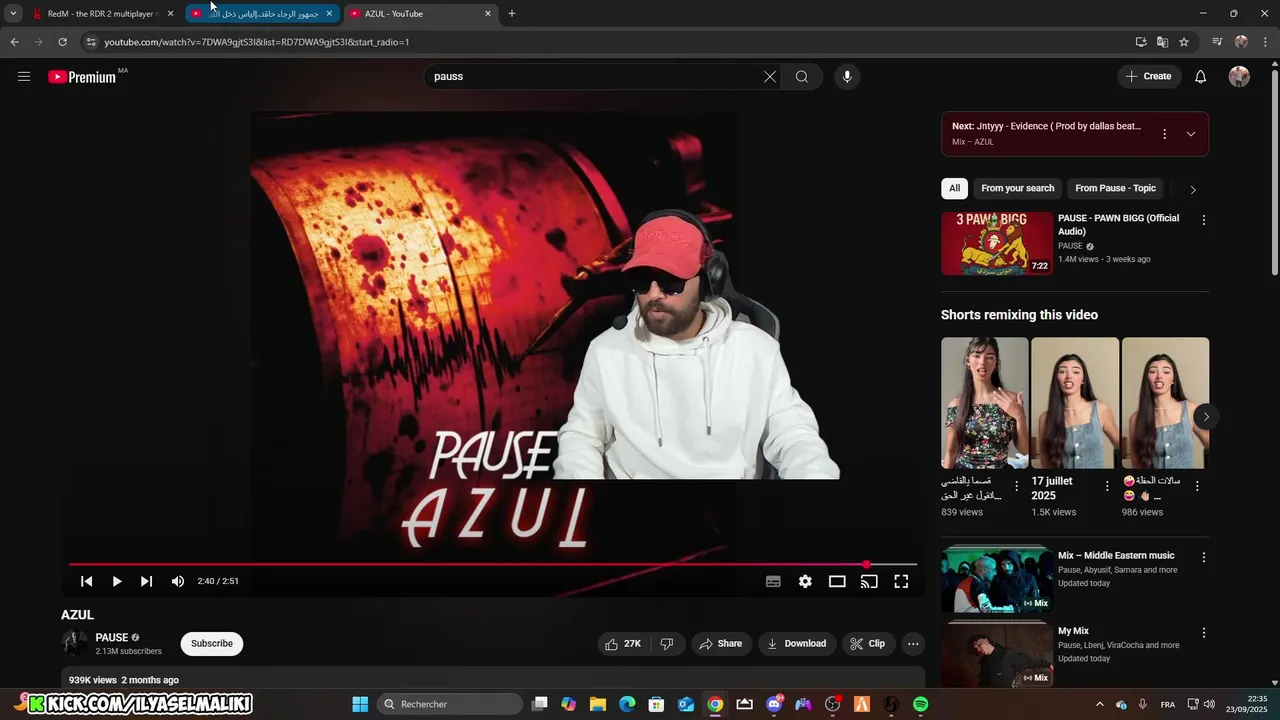
Task: Open the Mix – Middle Eastern music playlist
Action: 997,578
